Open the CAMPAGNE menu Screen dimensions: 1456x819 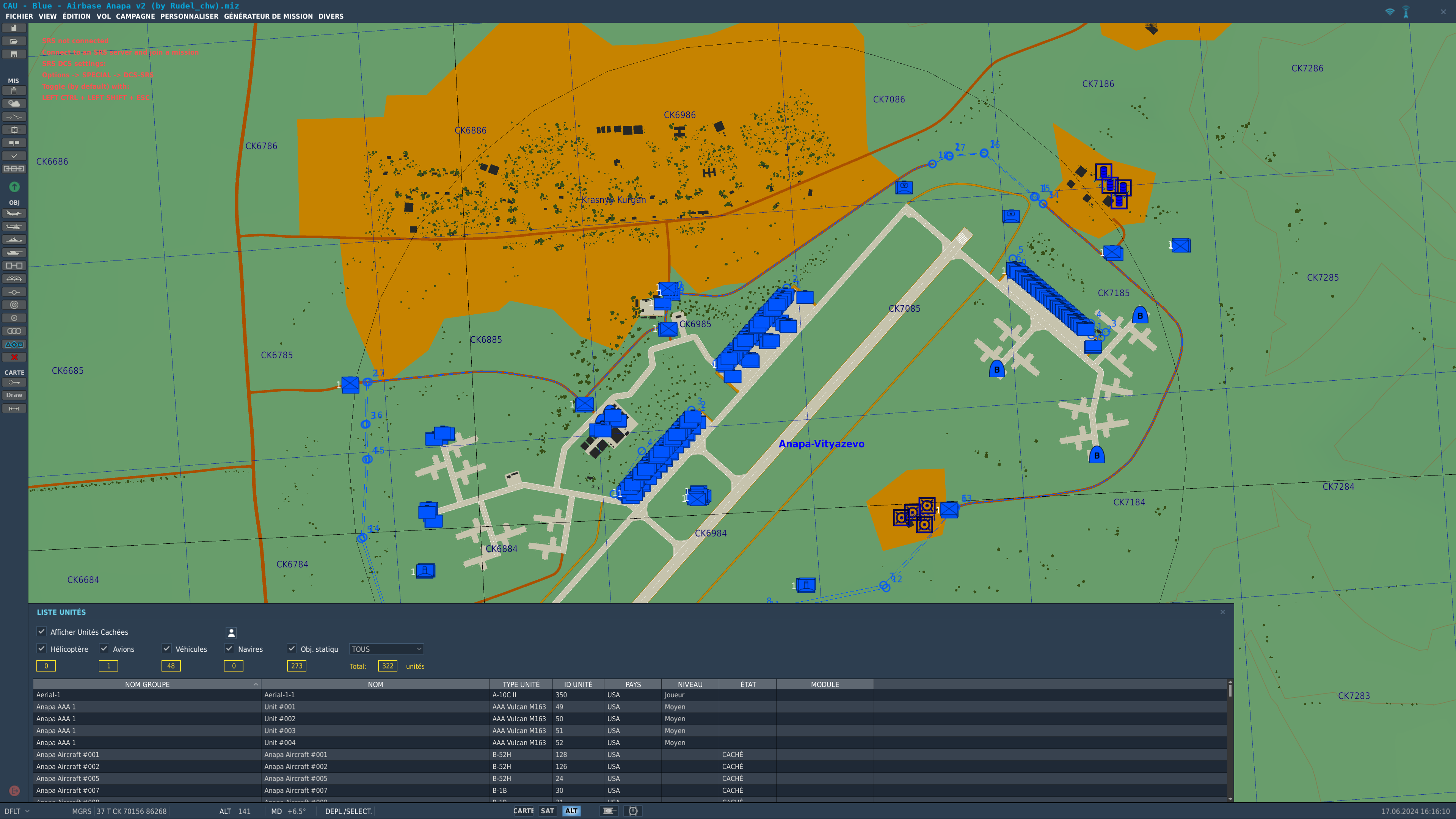(x=135, y=16)
